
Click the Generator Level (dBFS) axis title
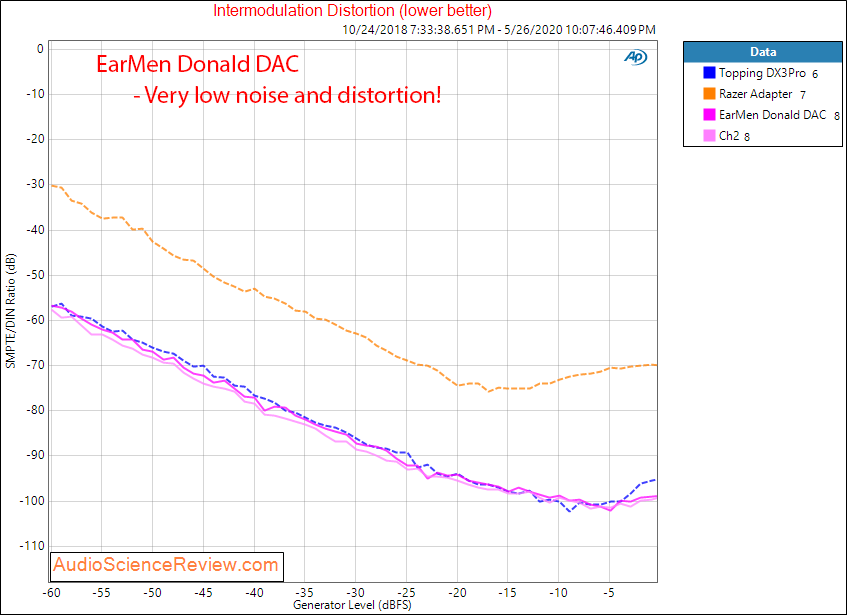click(x=352, y=605)
